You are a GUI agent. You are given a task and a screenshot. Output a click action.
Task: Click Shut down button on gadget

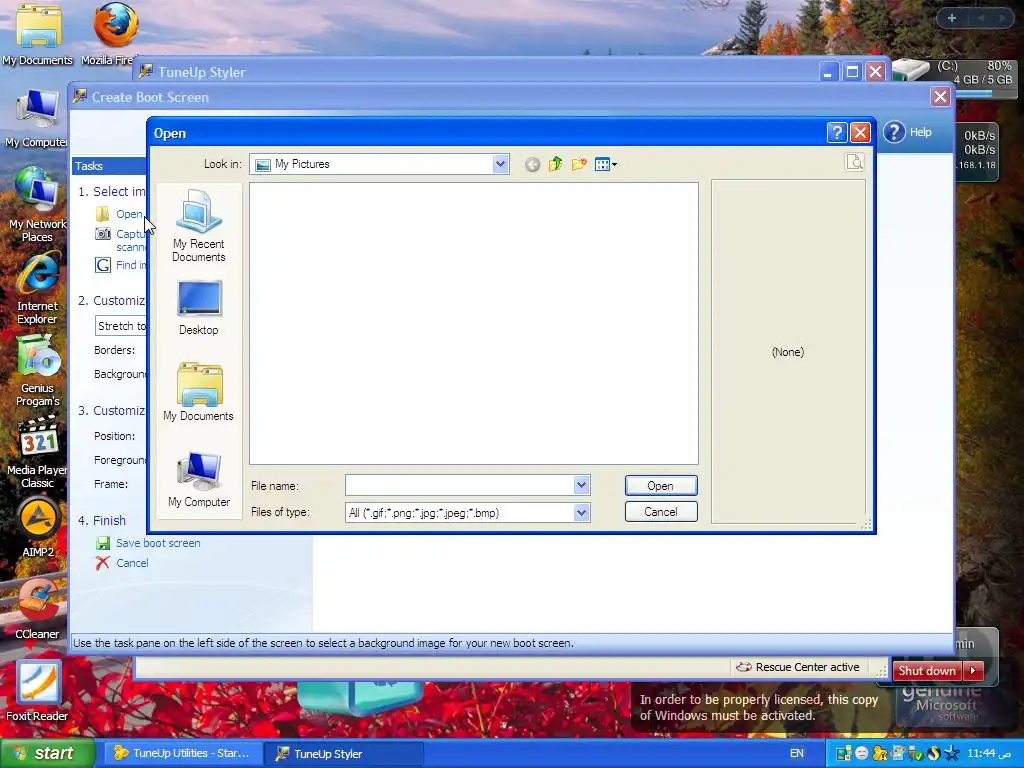927,671
